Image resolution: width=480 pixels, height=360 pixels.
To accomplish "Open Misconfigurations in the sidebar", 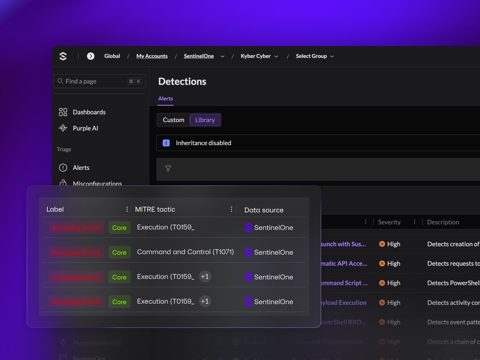I will click(90, 184).
